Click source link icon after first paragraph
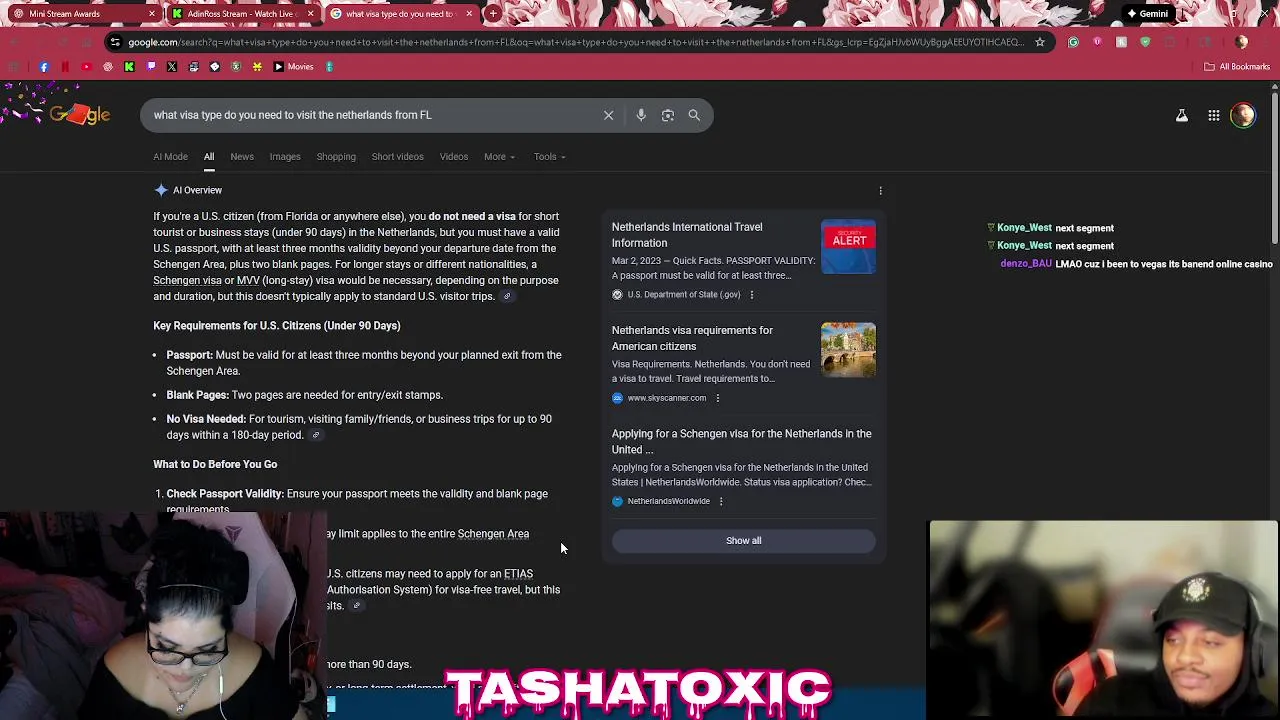 coord(507,297)
